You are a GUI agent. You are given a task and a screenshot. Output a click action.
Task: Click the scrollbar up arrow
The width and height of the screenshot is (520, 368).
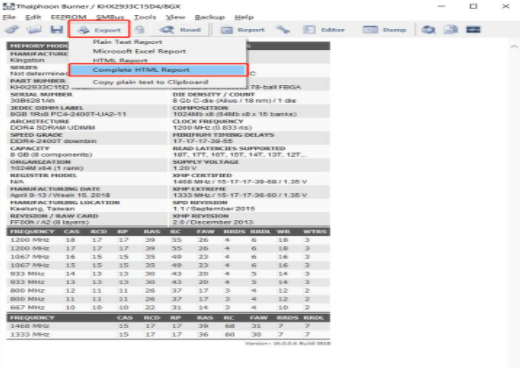click(x=514, y=47)
